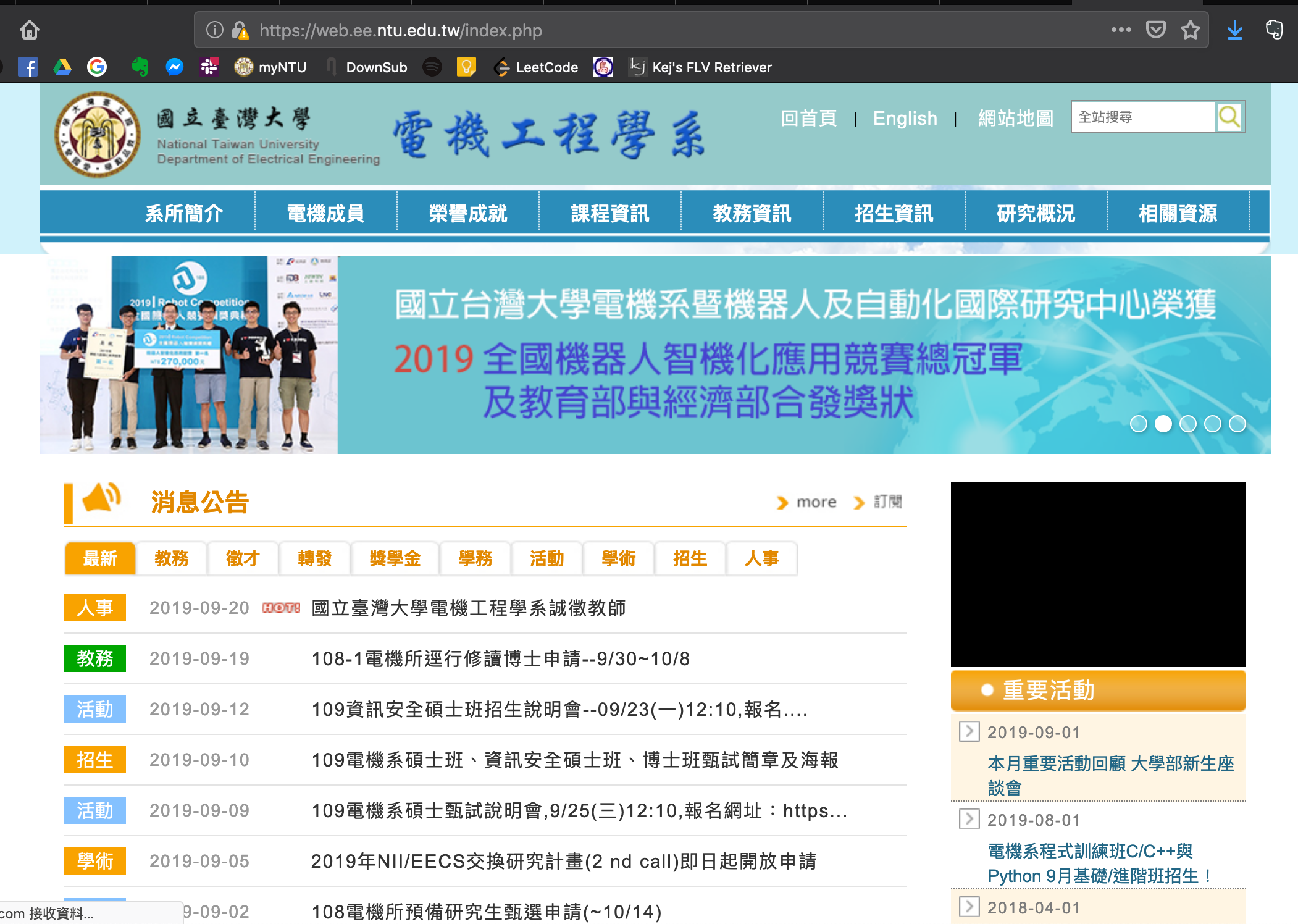Click the Firefox home icon

pyautogui.click(x=29, y=30)
